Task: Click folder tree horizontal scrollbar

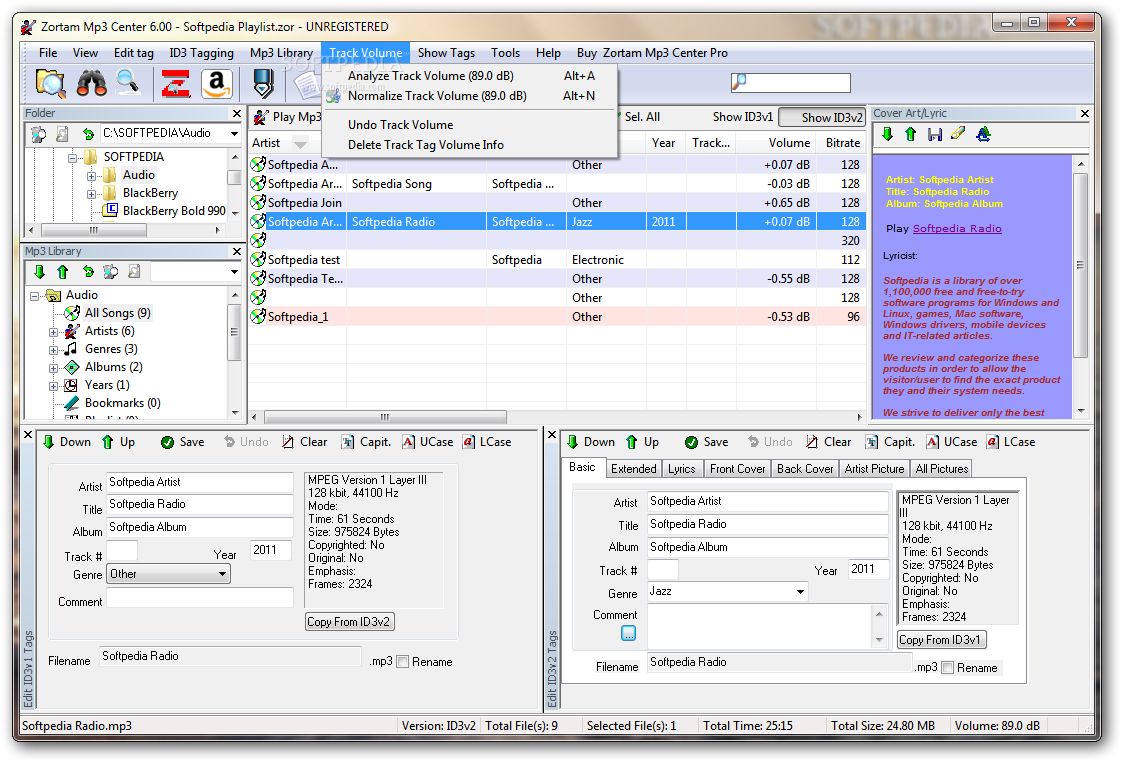Action: (x=94, y=230)
